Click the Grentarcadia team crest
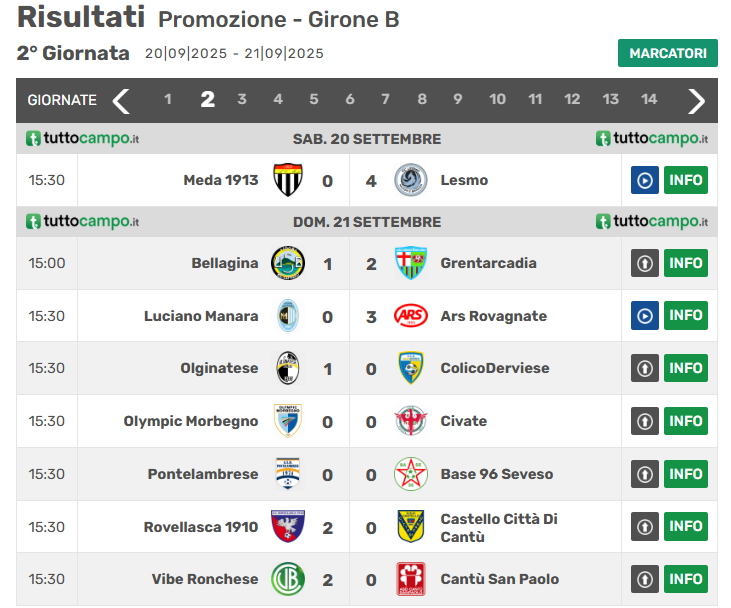The image size is (731, 608). pos(410,263)
